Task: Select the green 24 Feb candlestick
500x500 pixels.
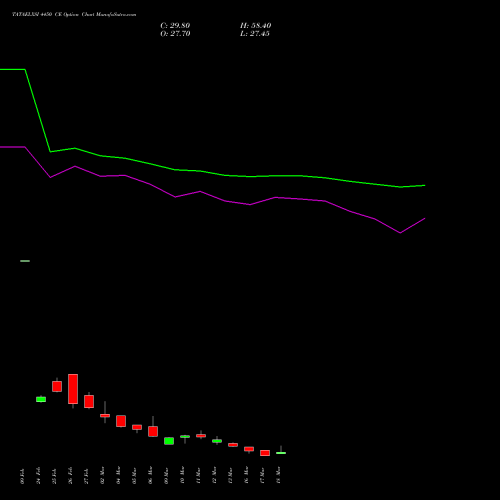Action: (41, 399)
